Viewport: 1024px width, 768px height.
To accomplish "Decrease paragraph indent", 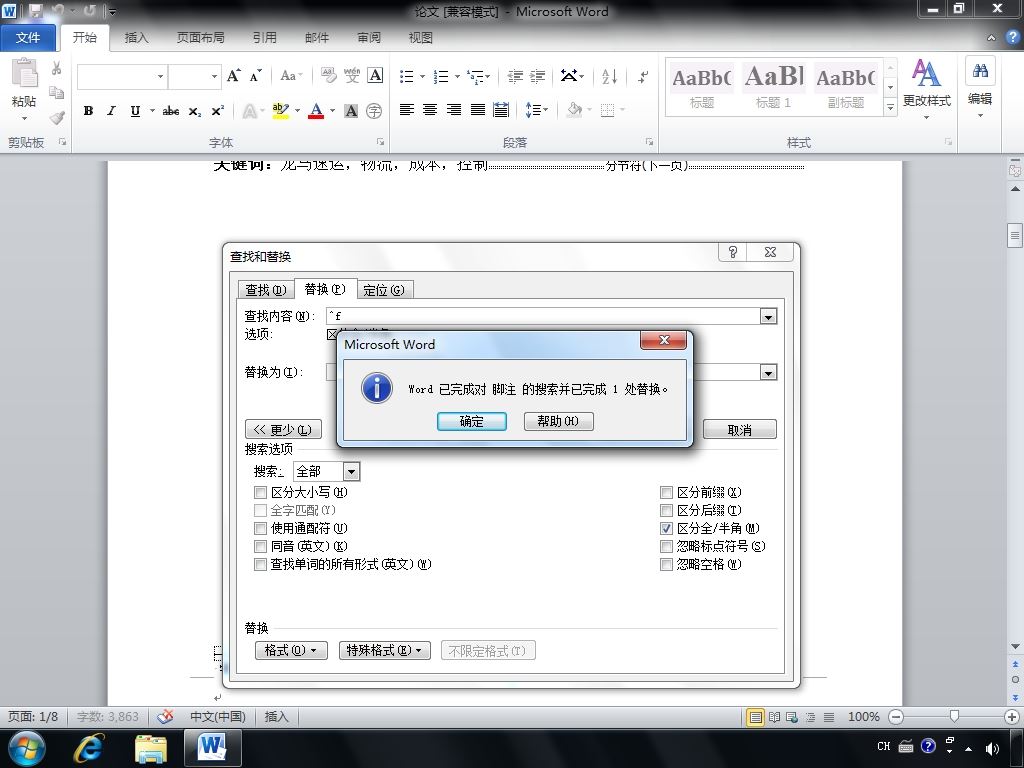I will pos(515,76).
